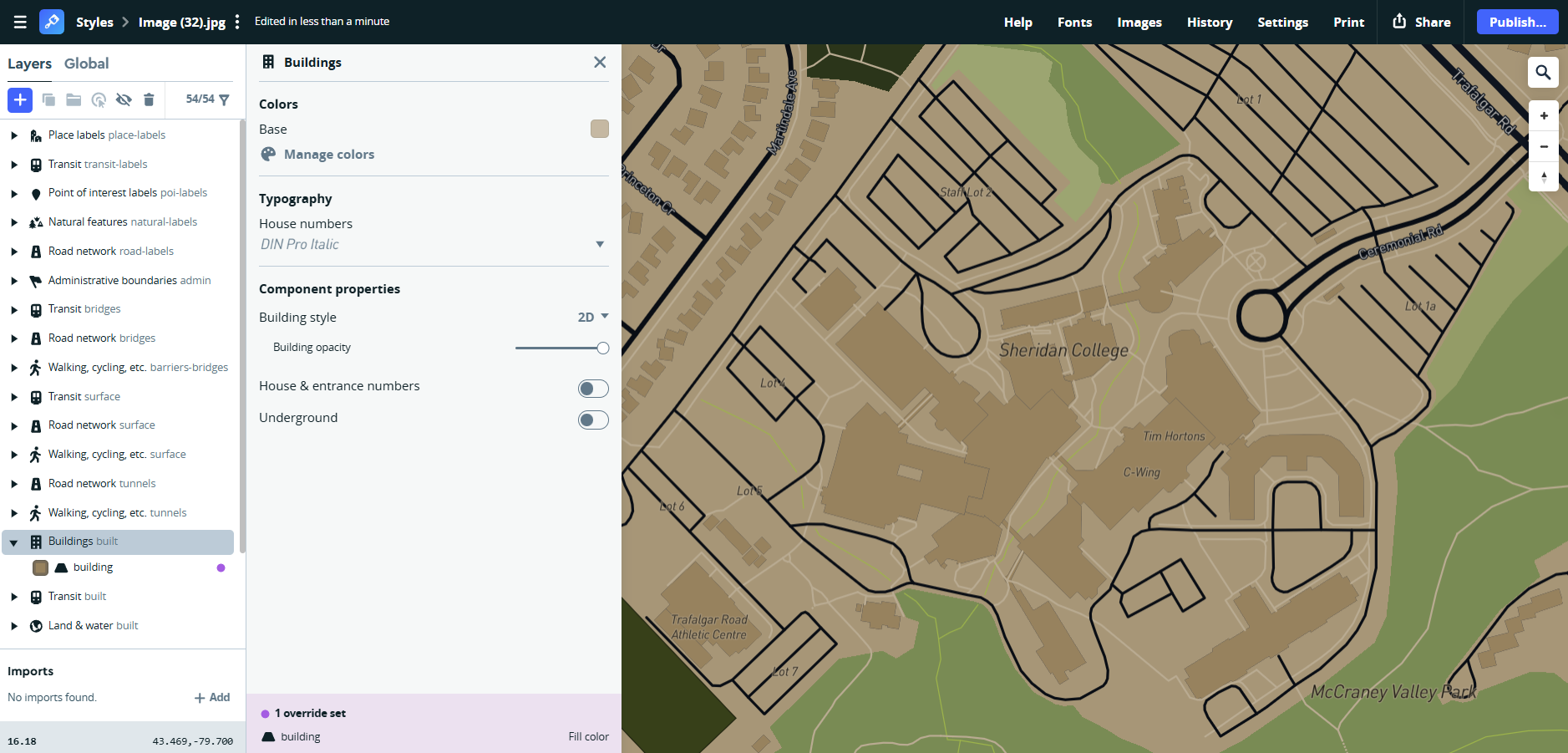
Task: Enable House & entrance numbers
Action: (593, 388)
